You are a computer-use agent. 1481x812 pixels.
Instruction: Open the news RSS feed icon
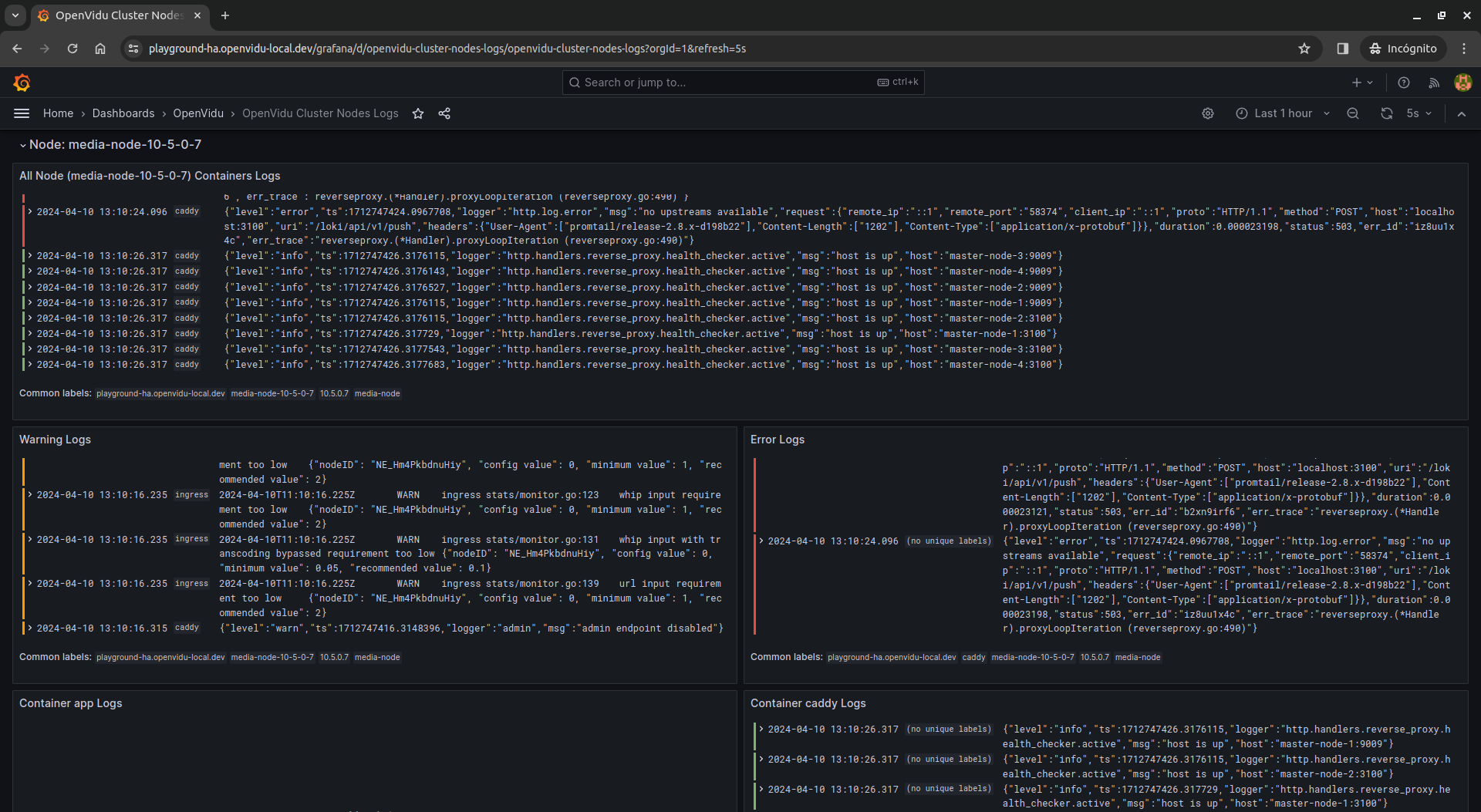(x=1434, y=83)
